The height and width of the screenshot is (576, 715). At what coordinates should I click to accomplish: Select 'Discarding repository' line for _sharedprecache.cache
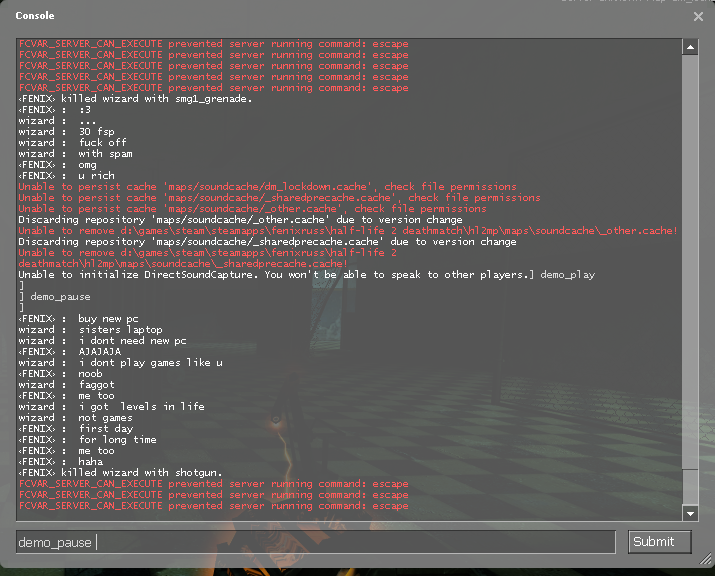[x=267, y=242]
